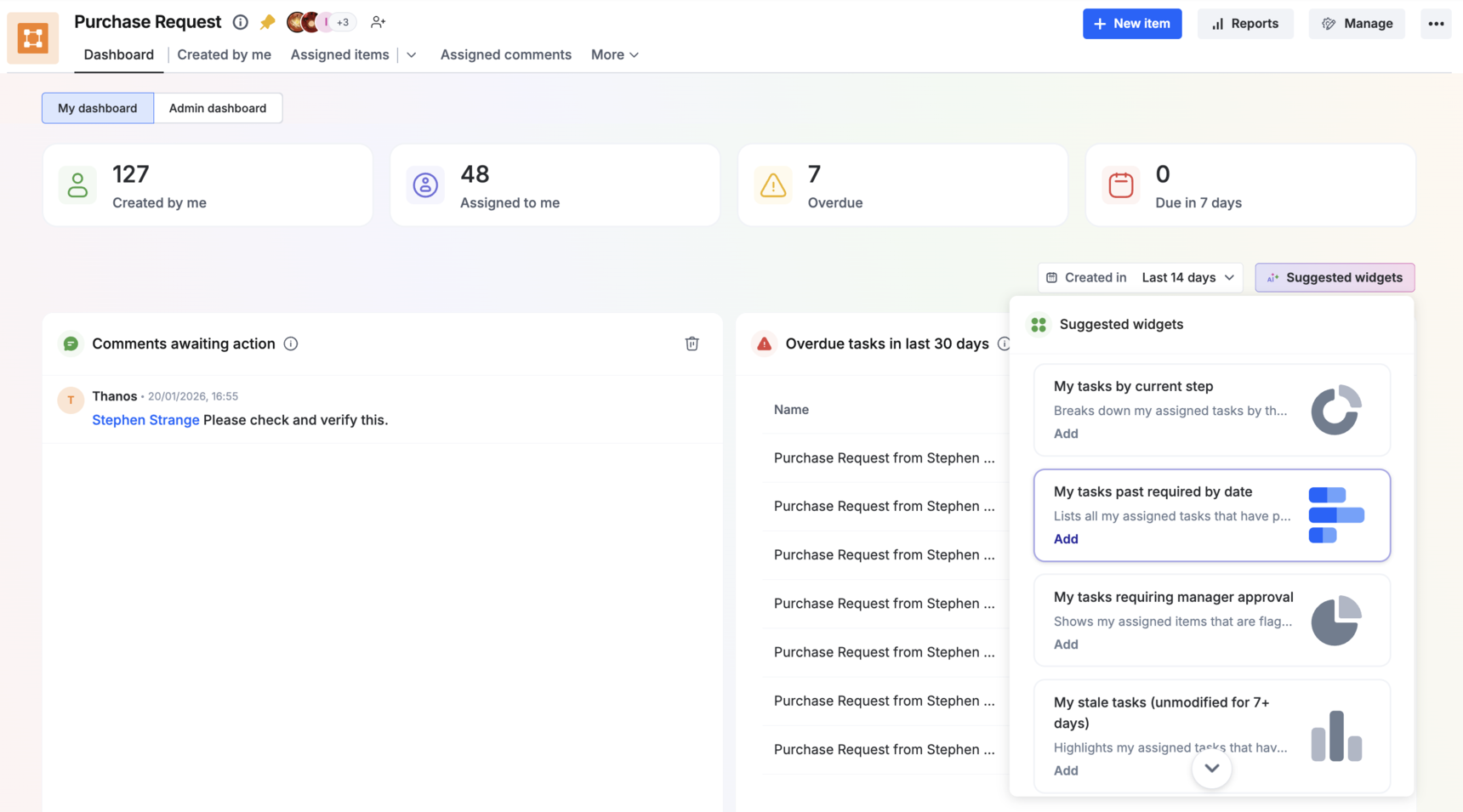Click the Stephen Strange mention link

coord(145,420)
